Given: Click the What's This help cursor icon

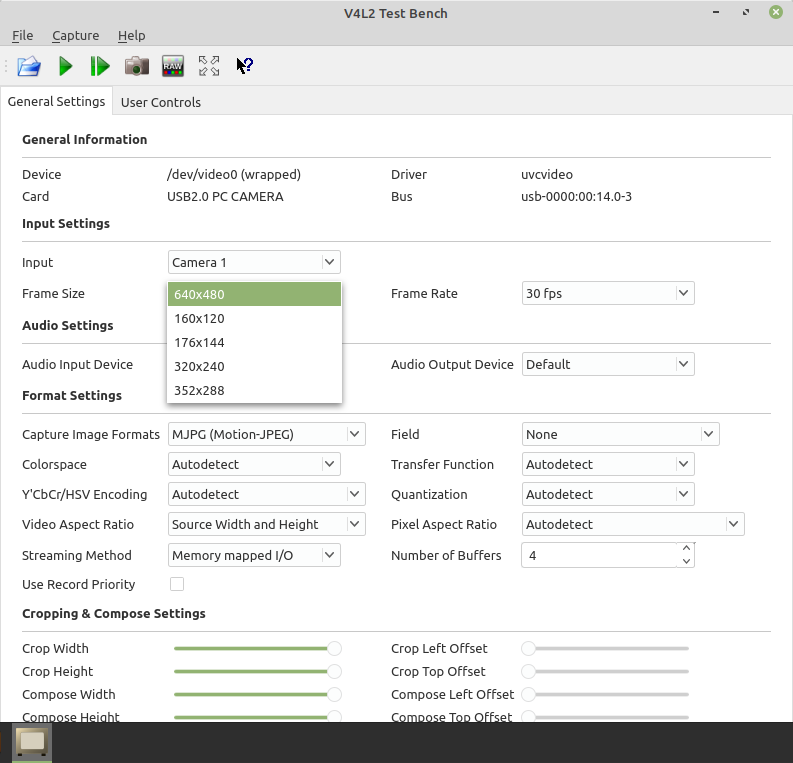Looking at the screenshot, I should 245,66.
